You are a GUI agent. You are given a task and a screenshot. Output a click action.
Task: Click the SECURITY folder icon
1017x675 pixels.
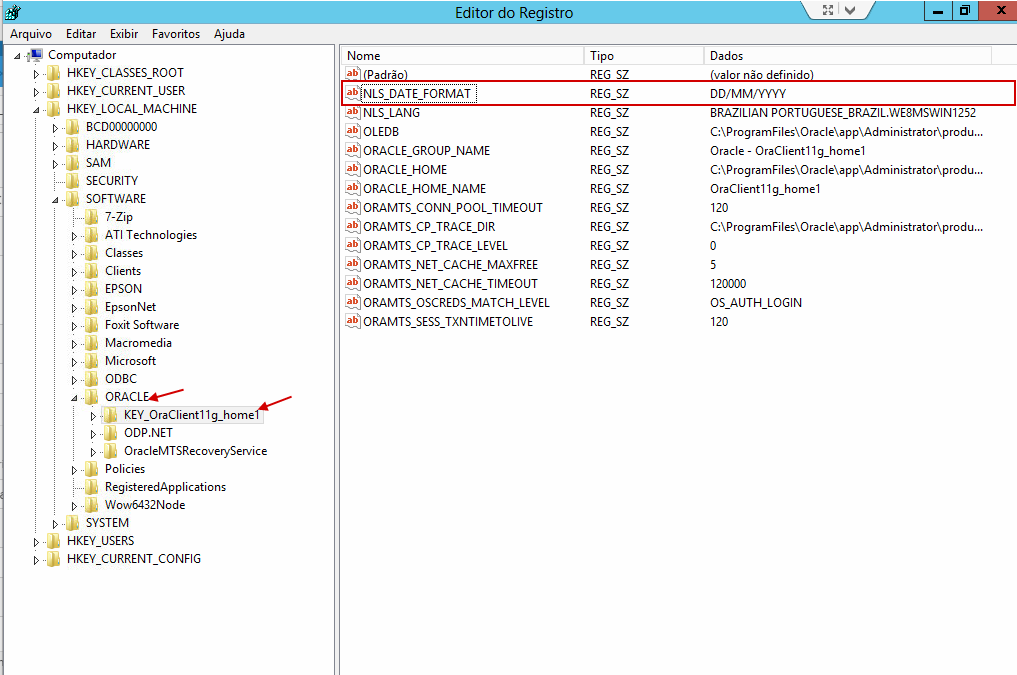pos(73,181)
